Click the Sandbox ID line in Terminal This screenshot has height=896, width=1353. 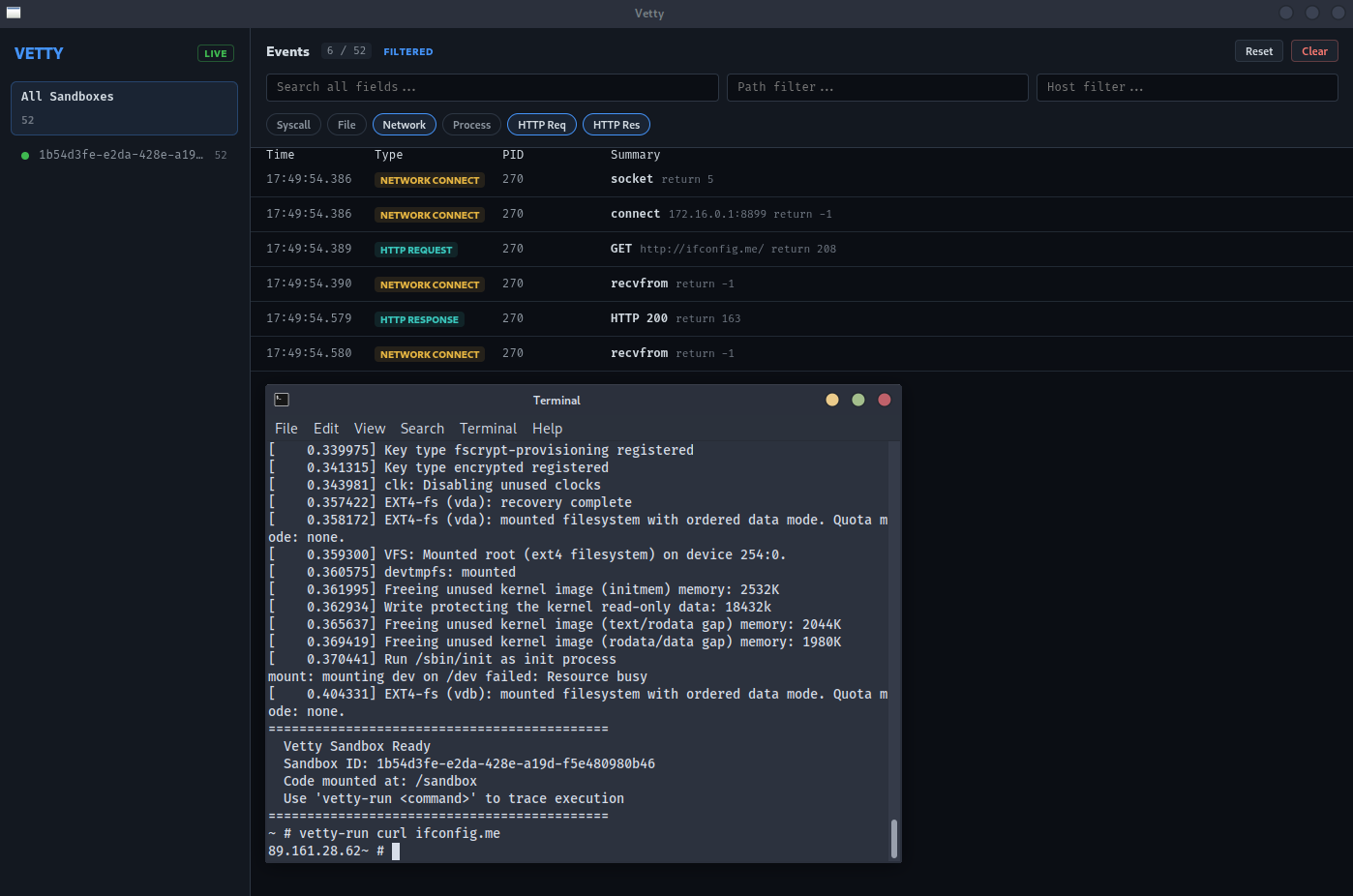tap(469, 763)
